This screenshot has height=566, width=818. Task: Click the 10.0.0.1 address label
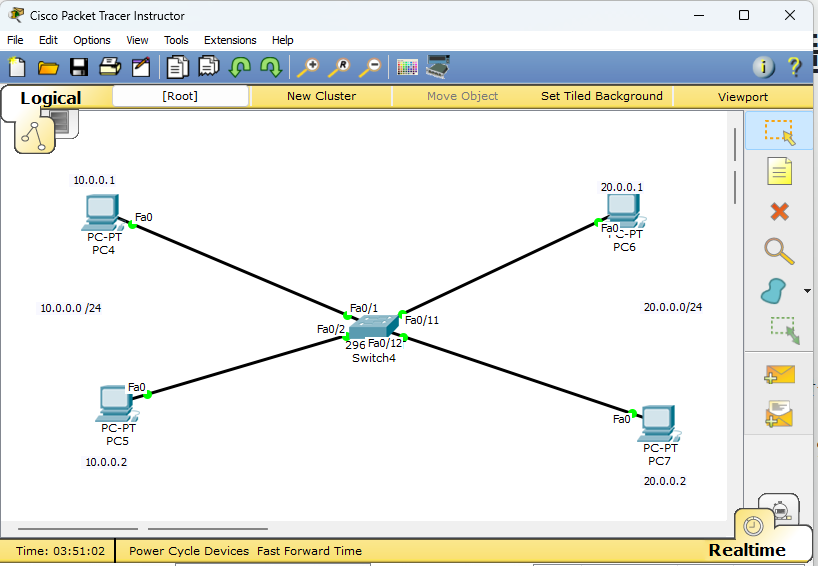point(94,180)
